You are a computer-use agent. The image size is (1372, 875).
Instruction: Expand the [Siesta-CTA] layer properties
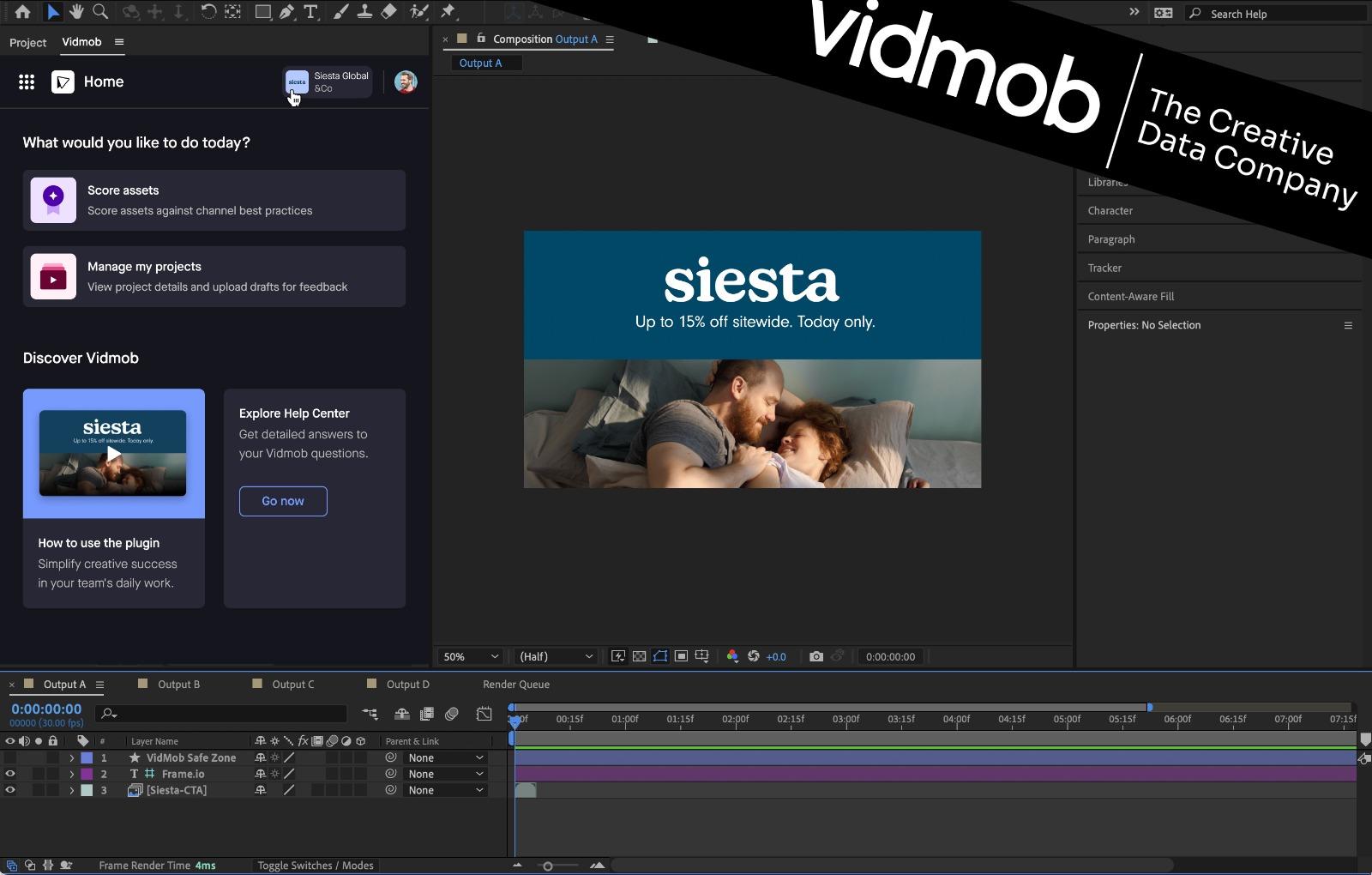pos(72,790)
